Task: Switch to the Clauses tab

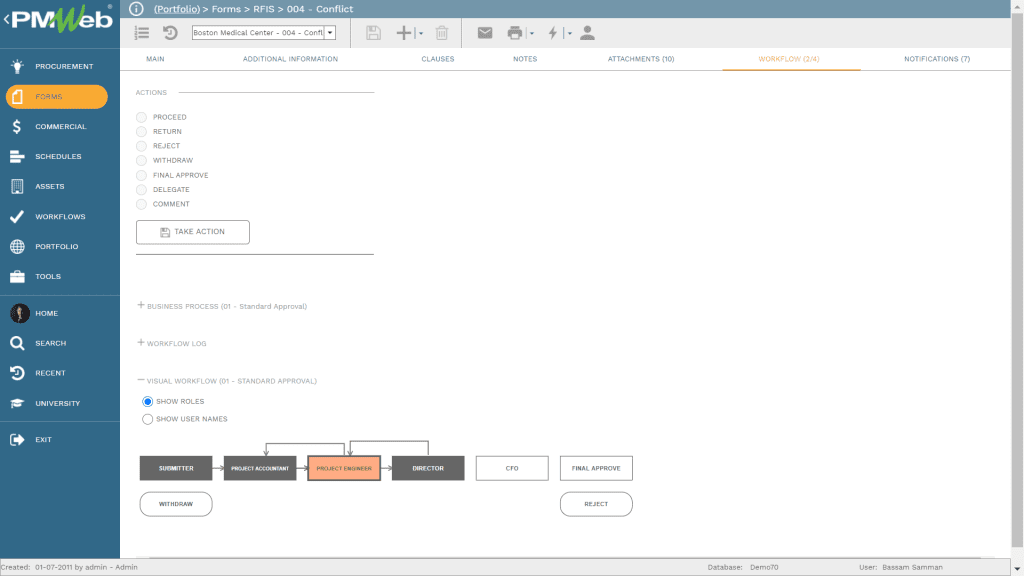Action: [x=438, y=59]
